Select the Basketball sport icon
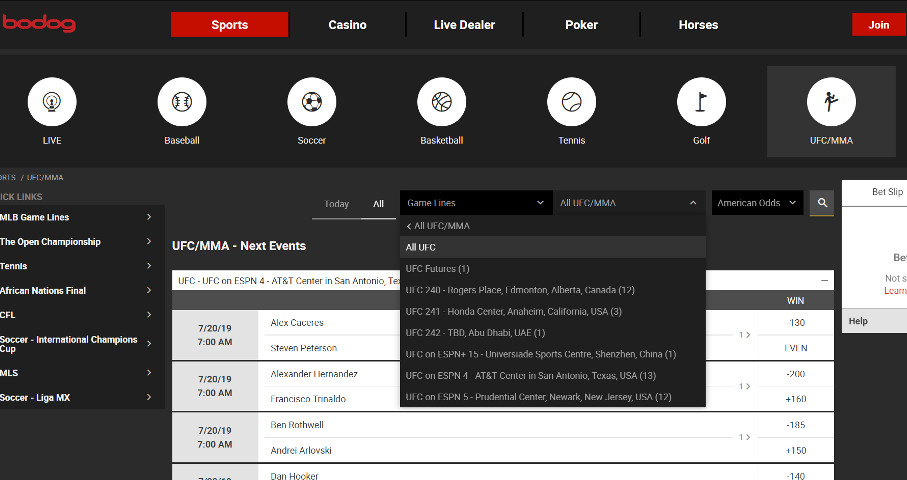 (441, 102)
